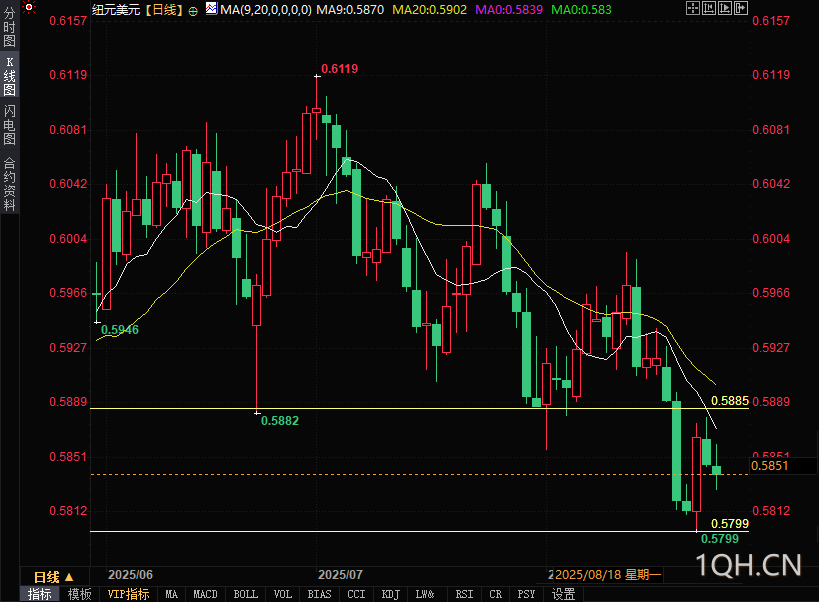Click the yellow square icon beside bottom 日线

point(70,577)
